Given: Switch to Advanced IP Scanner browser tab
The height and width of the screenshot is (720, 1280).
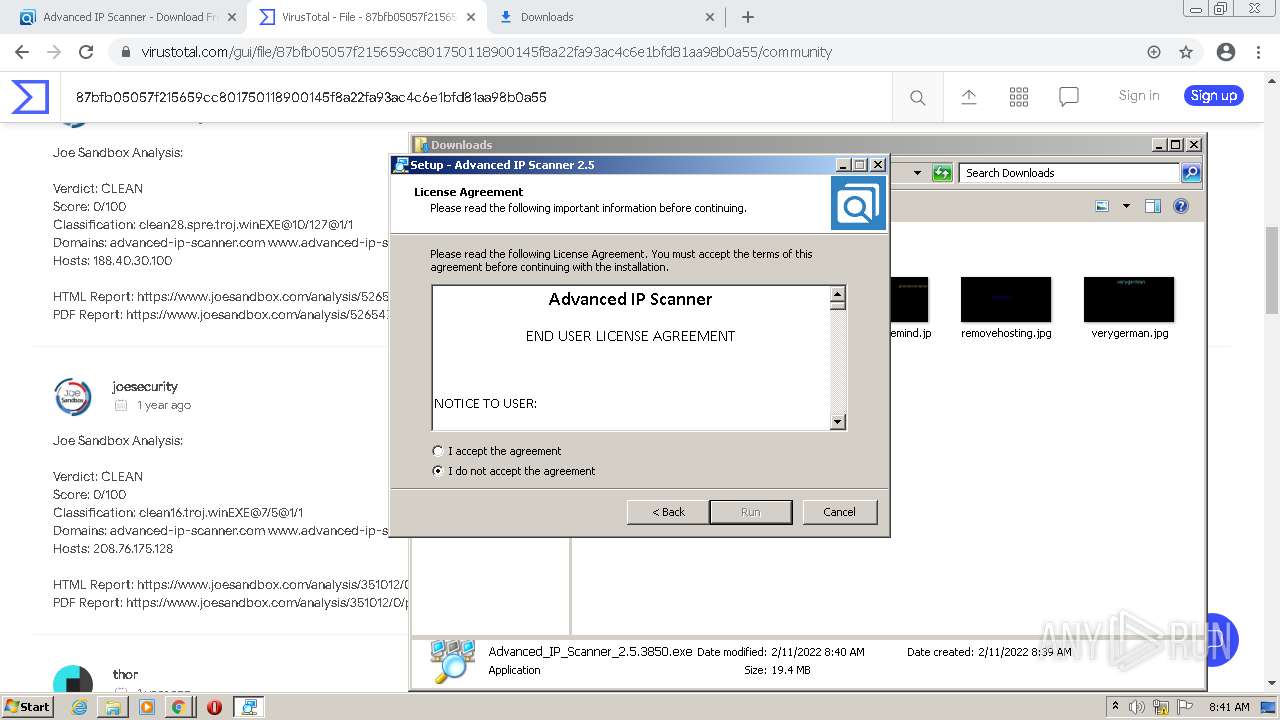Looking at the screenshot, I should (130, 17).
